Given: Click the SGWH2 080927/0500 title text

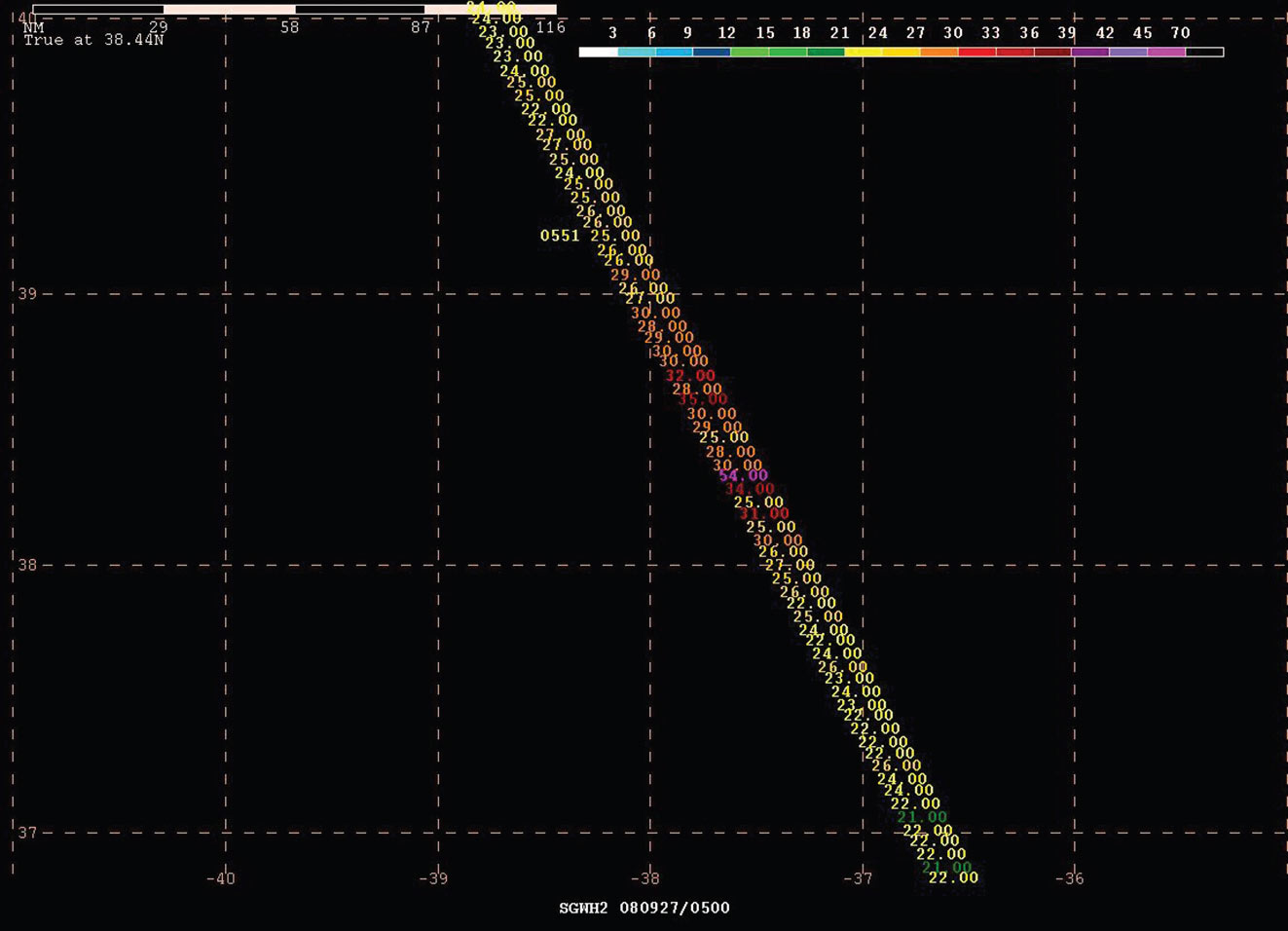Looking at the screenshot, I should [644, 908].
